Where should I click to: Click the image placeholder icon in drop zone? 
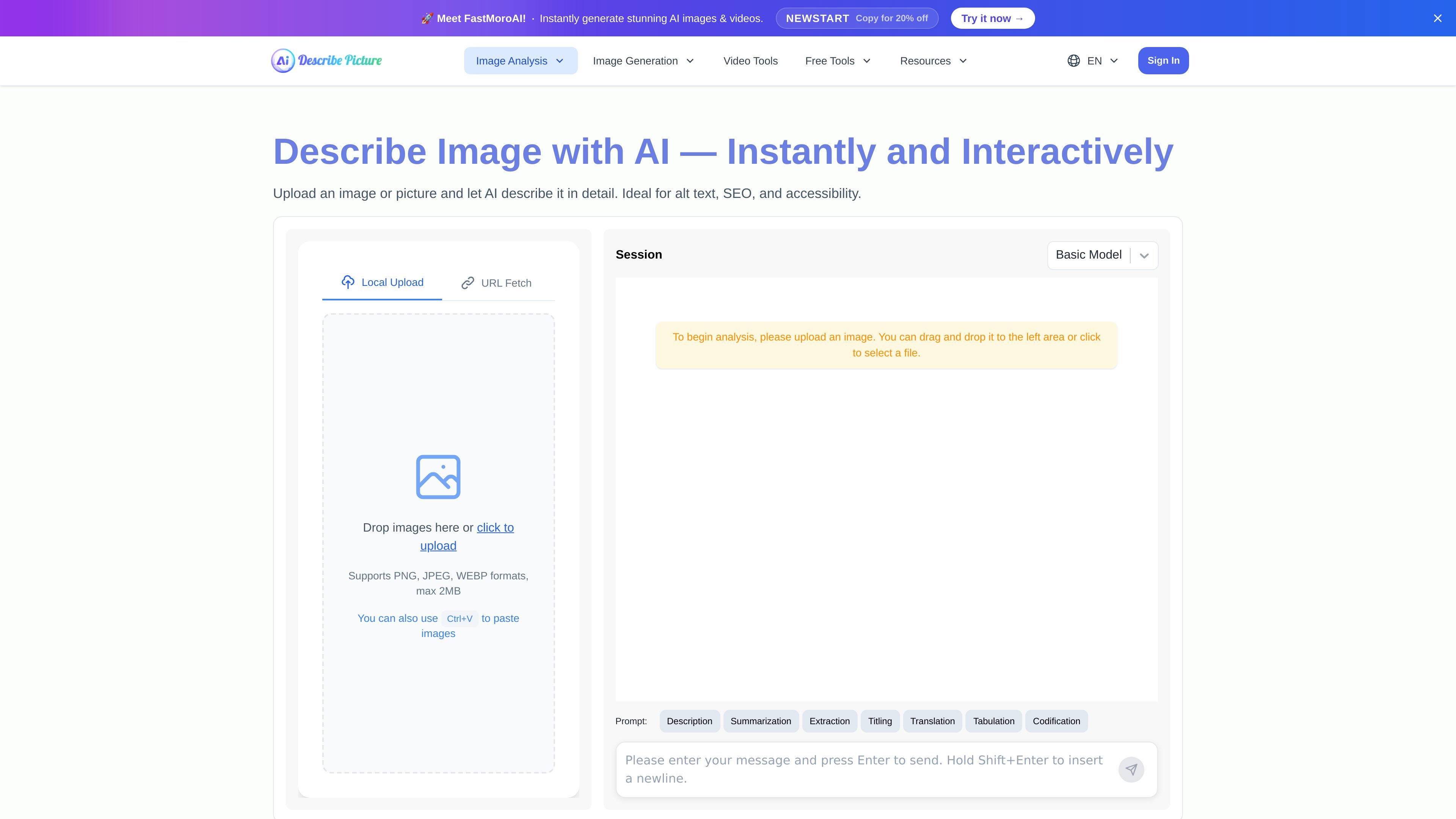(x=438, y=477)
